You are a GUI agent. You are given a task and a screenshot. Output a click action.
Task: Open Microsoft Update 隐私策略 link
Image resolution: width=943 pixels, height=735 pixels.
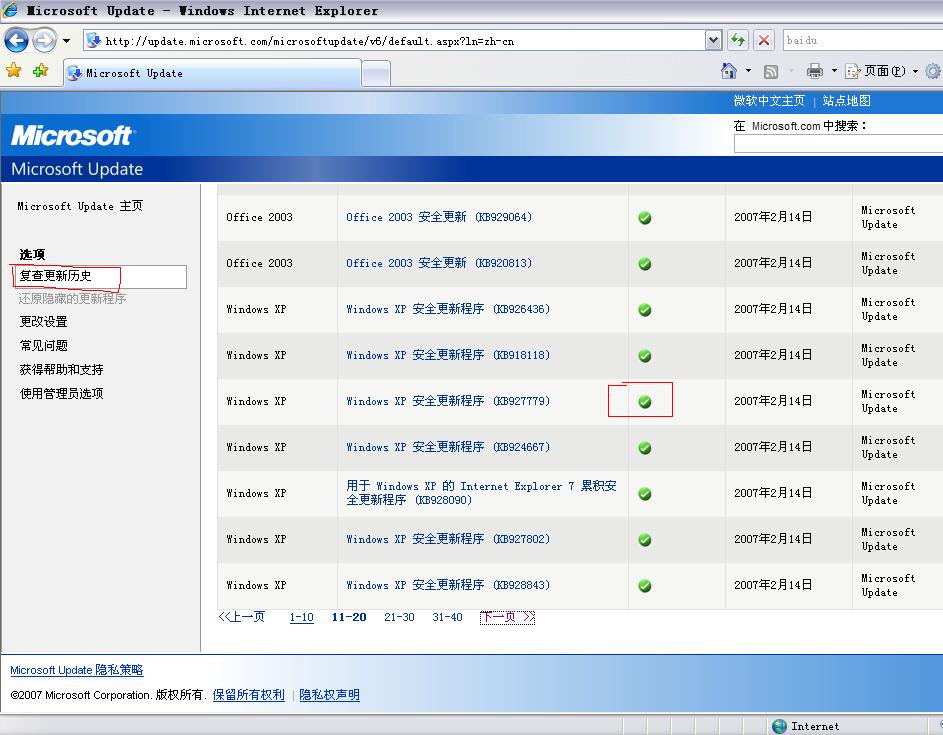click(77, 670)
